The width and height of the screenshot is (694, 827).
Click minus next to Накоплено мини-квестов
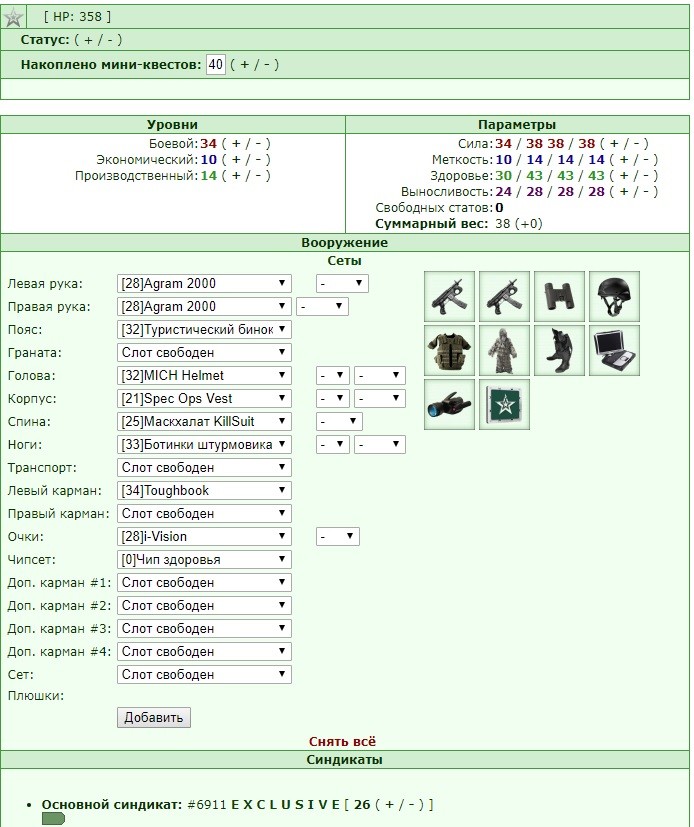click(x=267, y=65)
